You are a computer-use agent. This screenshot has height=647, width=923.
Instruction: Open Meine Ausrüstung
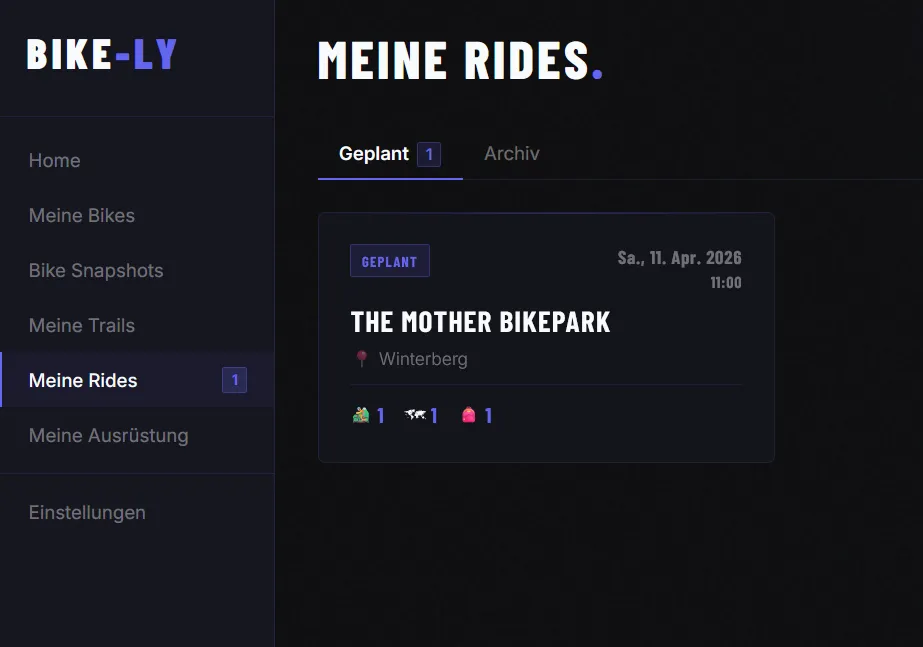[x=108, y=435]
